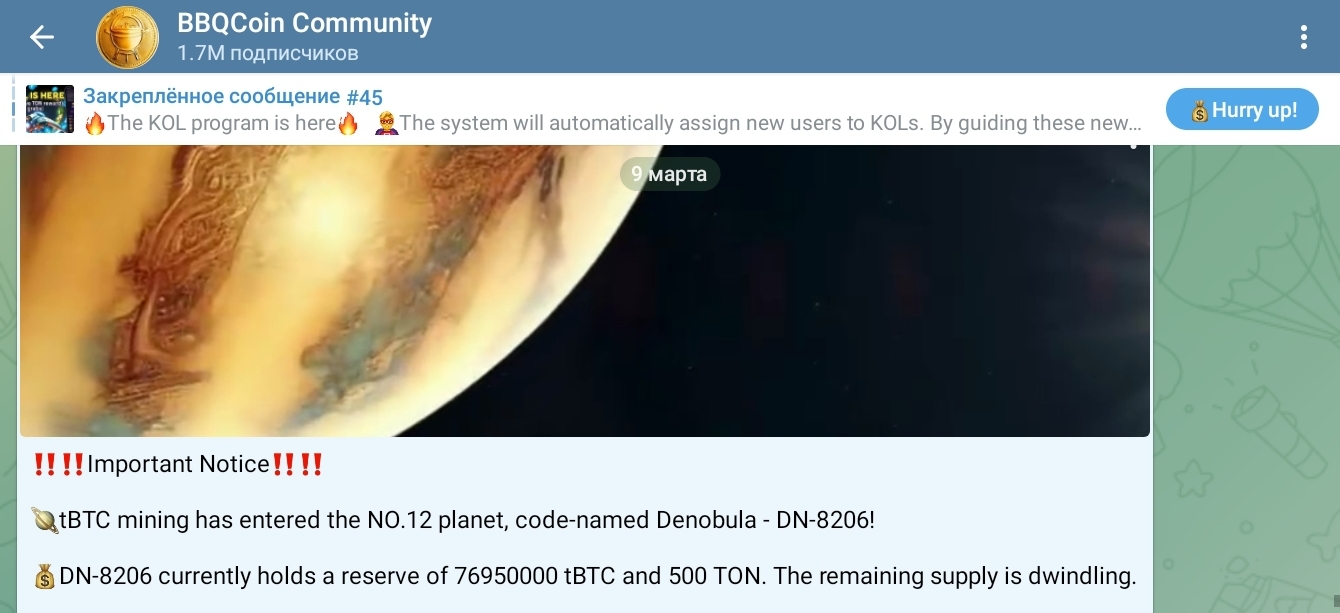Click red exclamation marks after "Important Notice"

[298, 464]
